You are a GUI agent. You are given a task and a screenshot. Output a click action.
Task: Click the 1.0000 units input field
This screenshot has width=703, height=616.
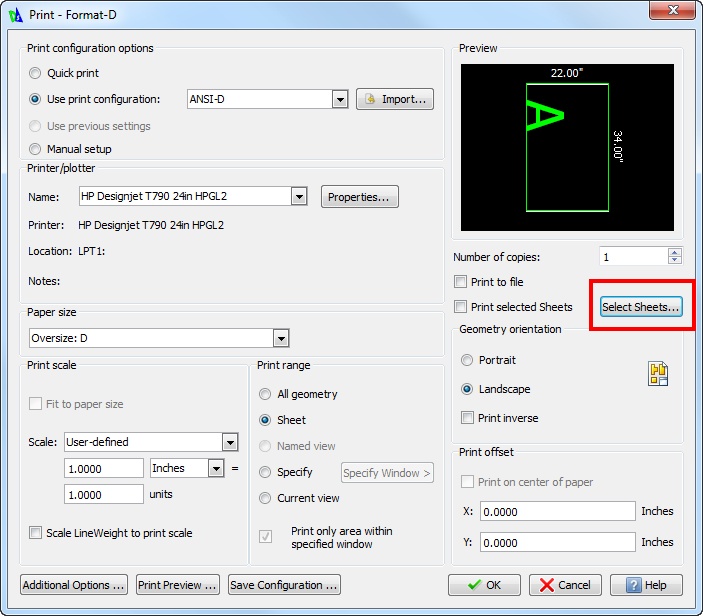coord(104,495)
